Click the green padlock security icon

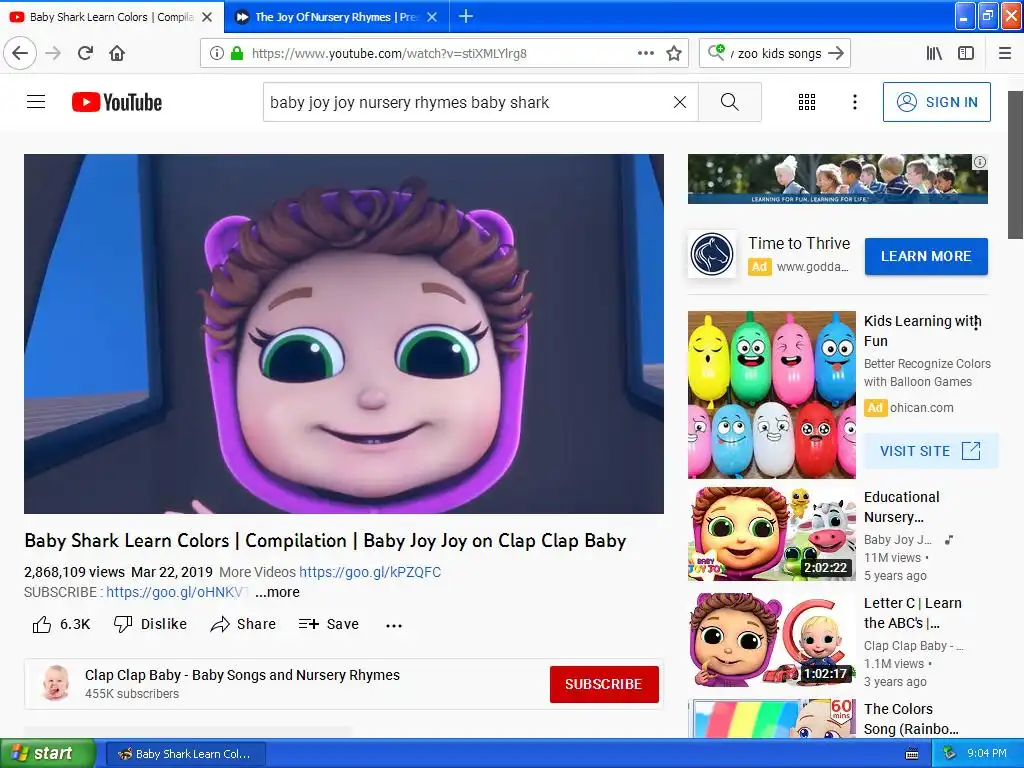[x=237, y=53]
